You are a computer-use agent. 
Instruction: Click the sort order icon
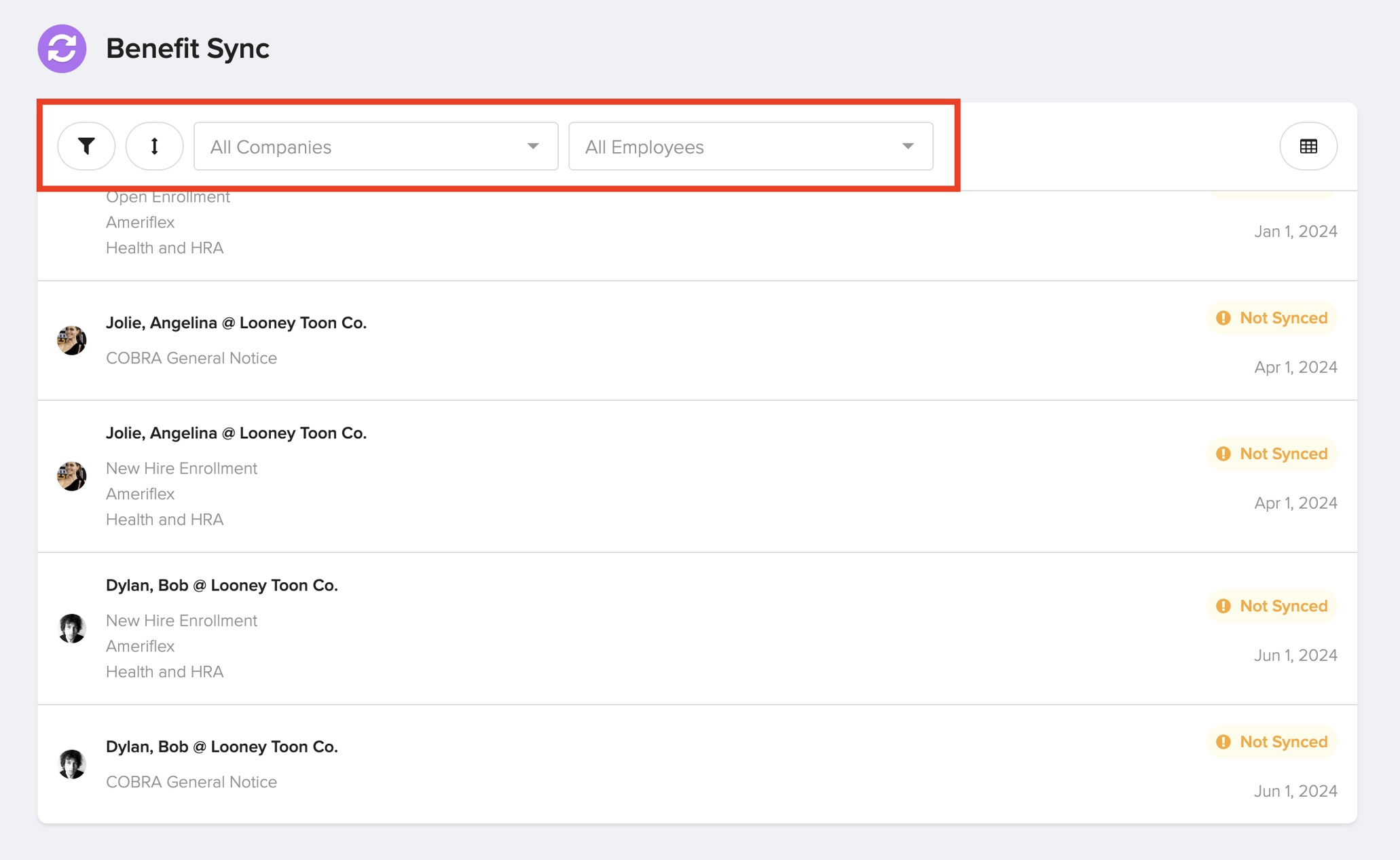pos(154,145)
